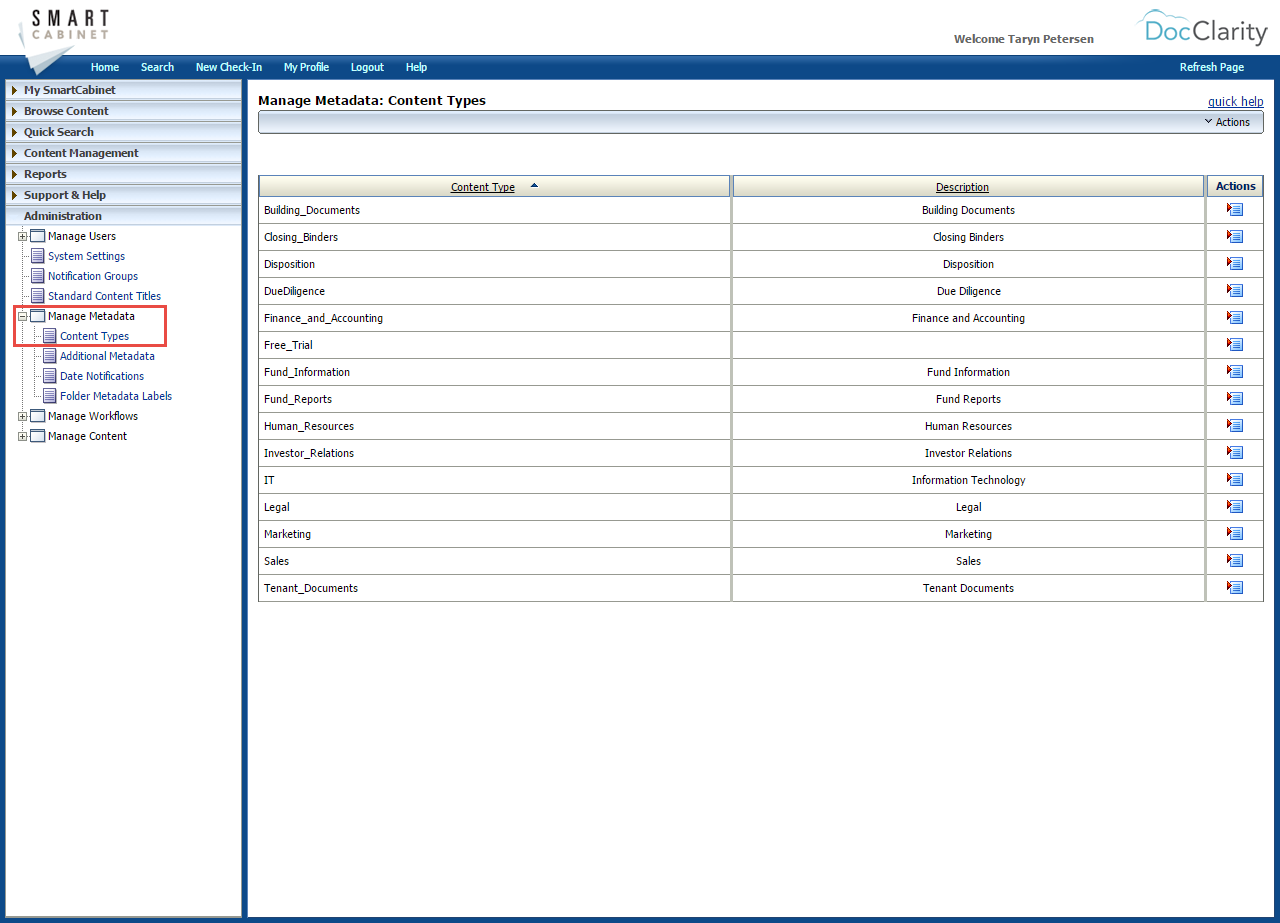Expand the Manage Users tree node
This screenshot has height=923, width=1280.
(x=22, y=236)
